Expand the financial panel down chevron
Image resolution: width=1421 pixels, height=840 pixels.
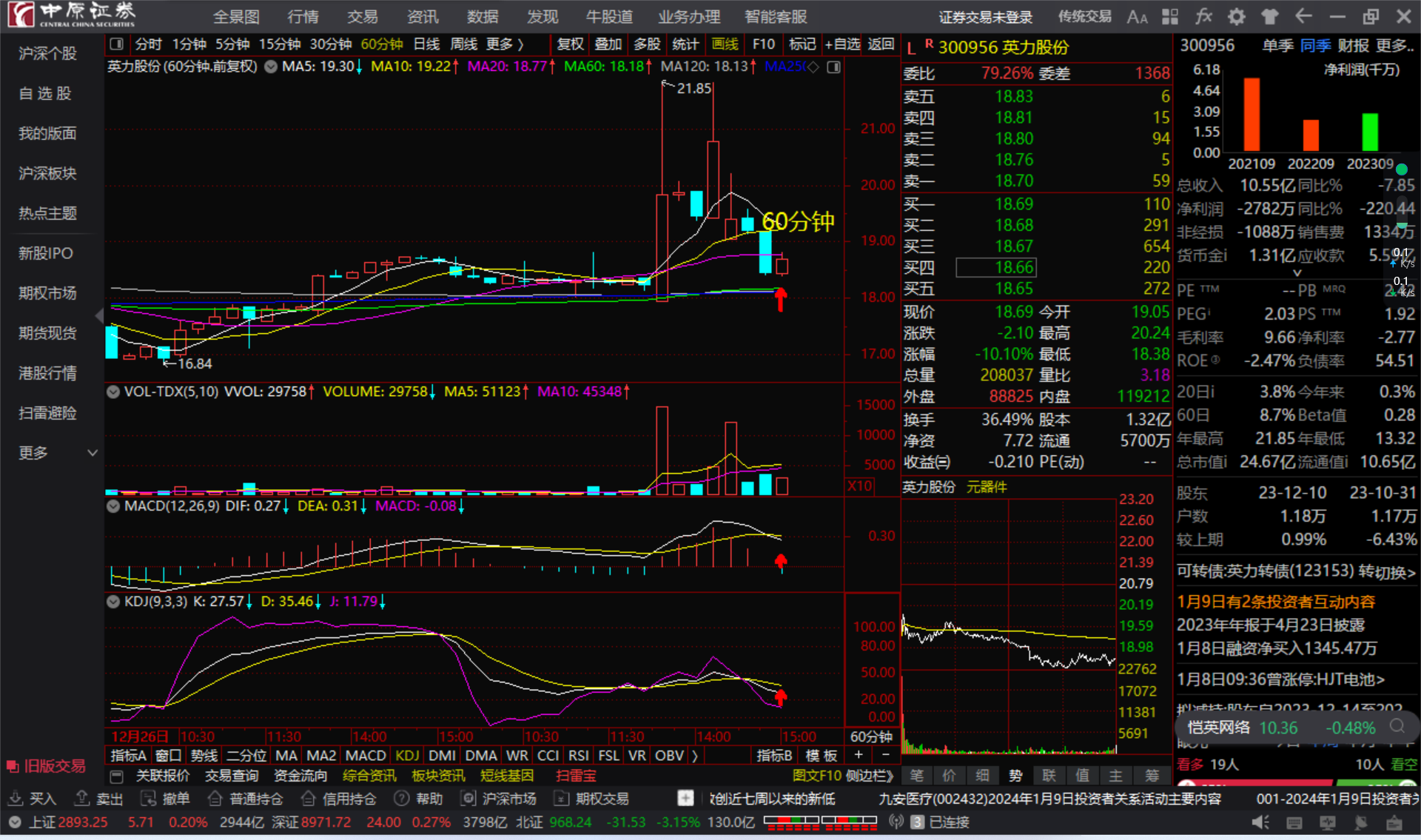tap(1297, 273)
